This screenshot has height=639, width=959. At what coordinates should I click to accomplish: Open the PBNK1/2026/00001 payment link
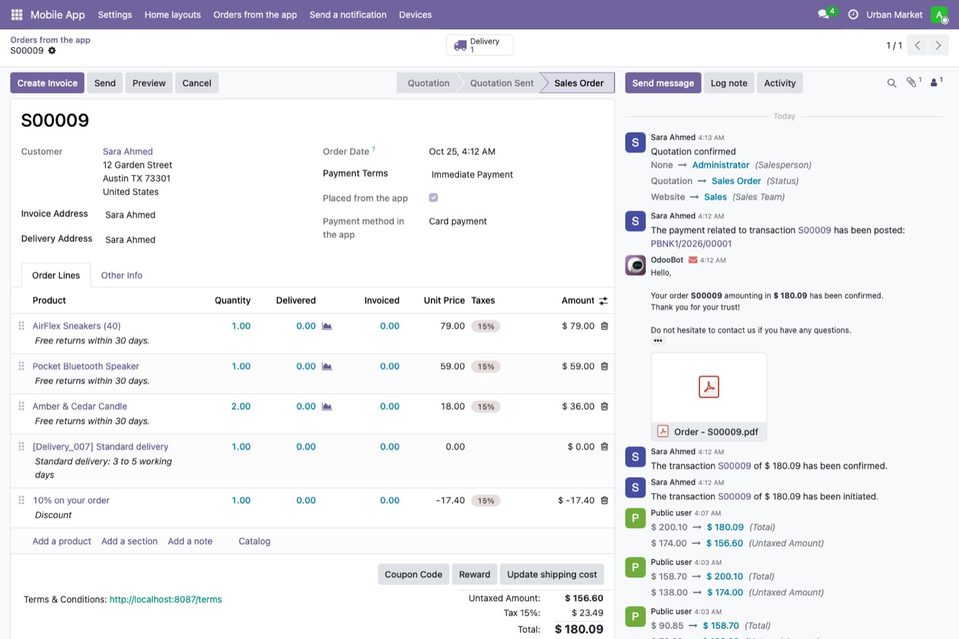(x=691, y=243)
